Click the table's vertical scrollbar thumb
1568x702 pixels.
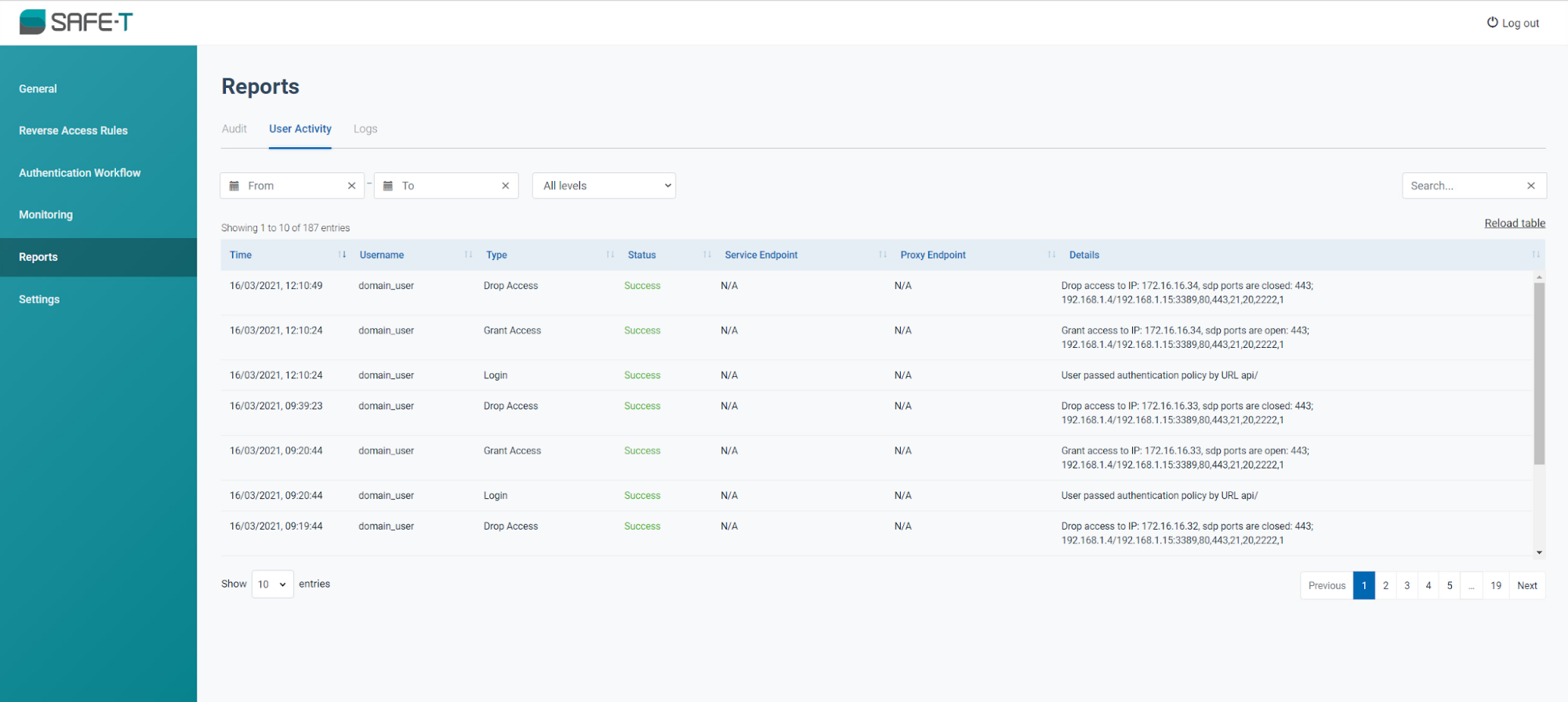1539,372
